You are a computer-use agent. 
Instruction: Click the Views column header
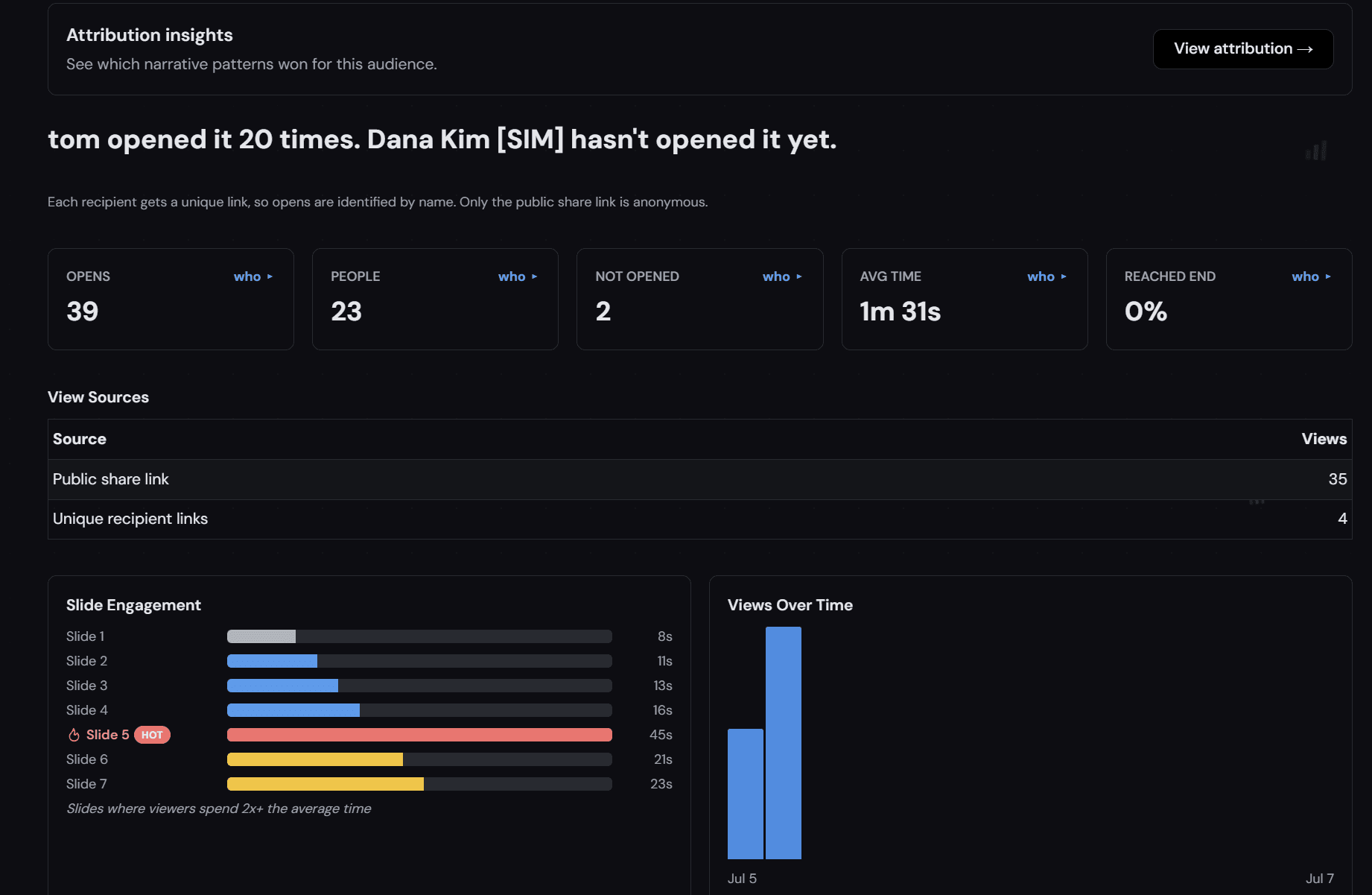click(x=1324, y=439)
